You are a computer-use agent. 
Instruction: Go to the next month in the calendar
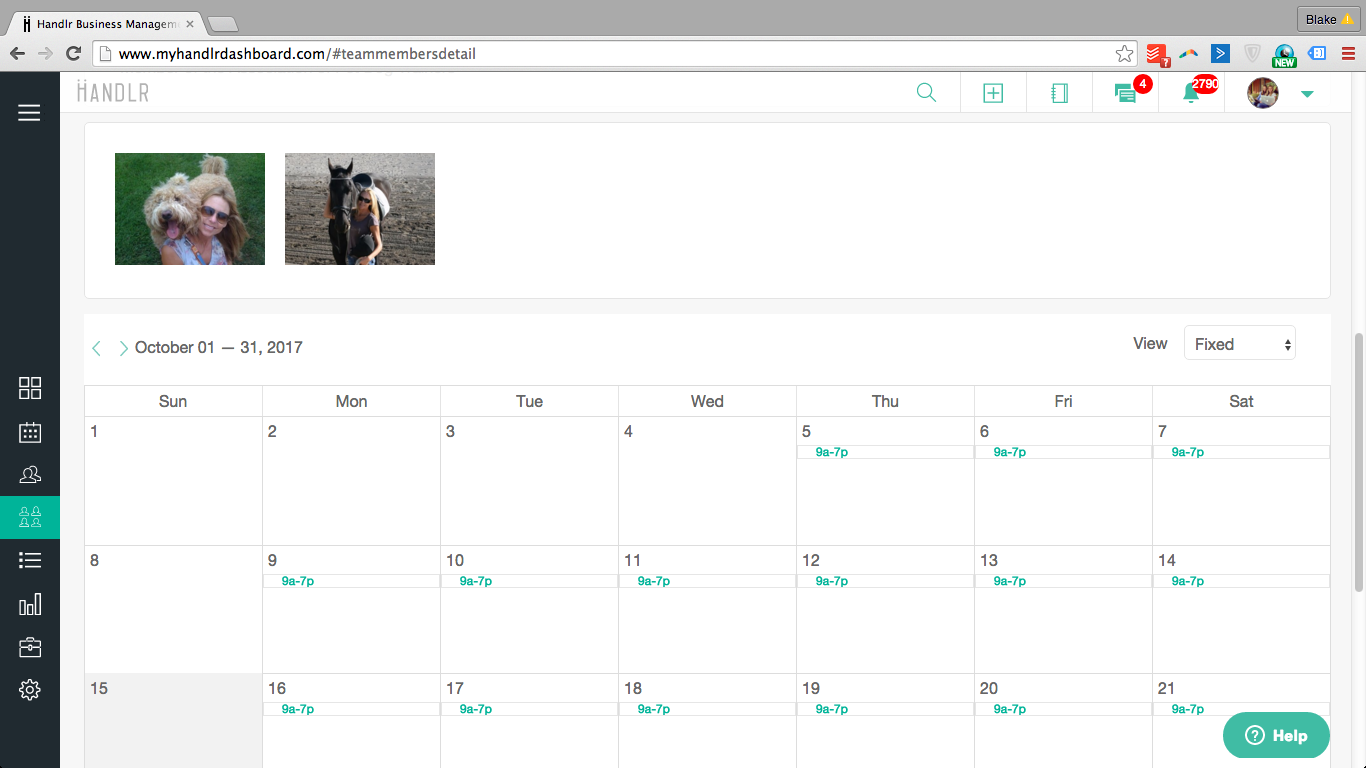pyautogui.click(x=123, y=348)
